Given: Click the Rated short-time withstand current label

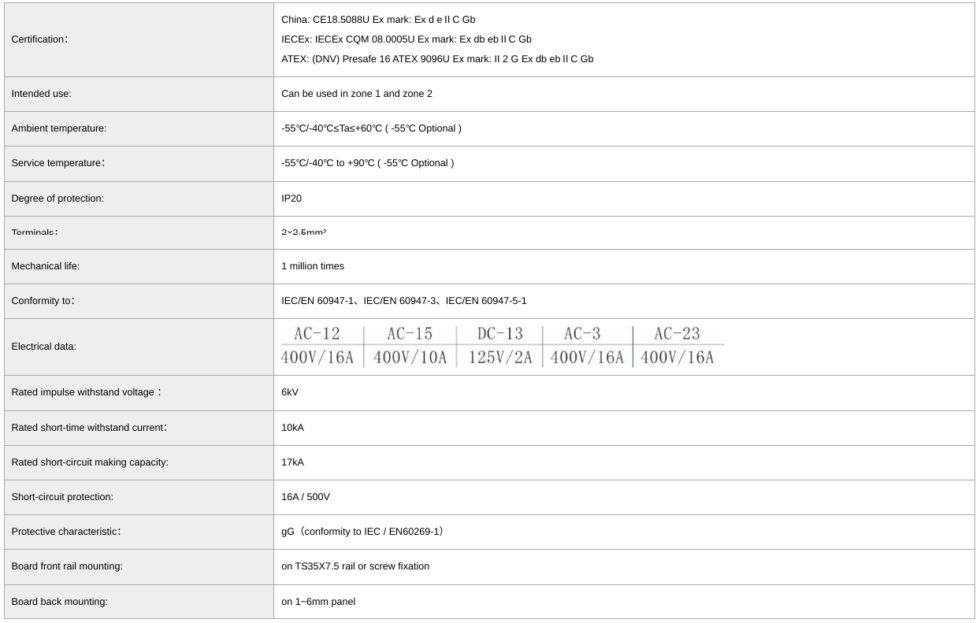Looking at the screenshot, I should (88, 427).
